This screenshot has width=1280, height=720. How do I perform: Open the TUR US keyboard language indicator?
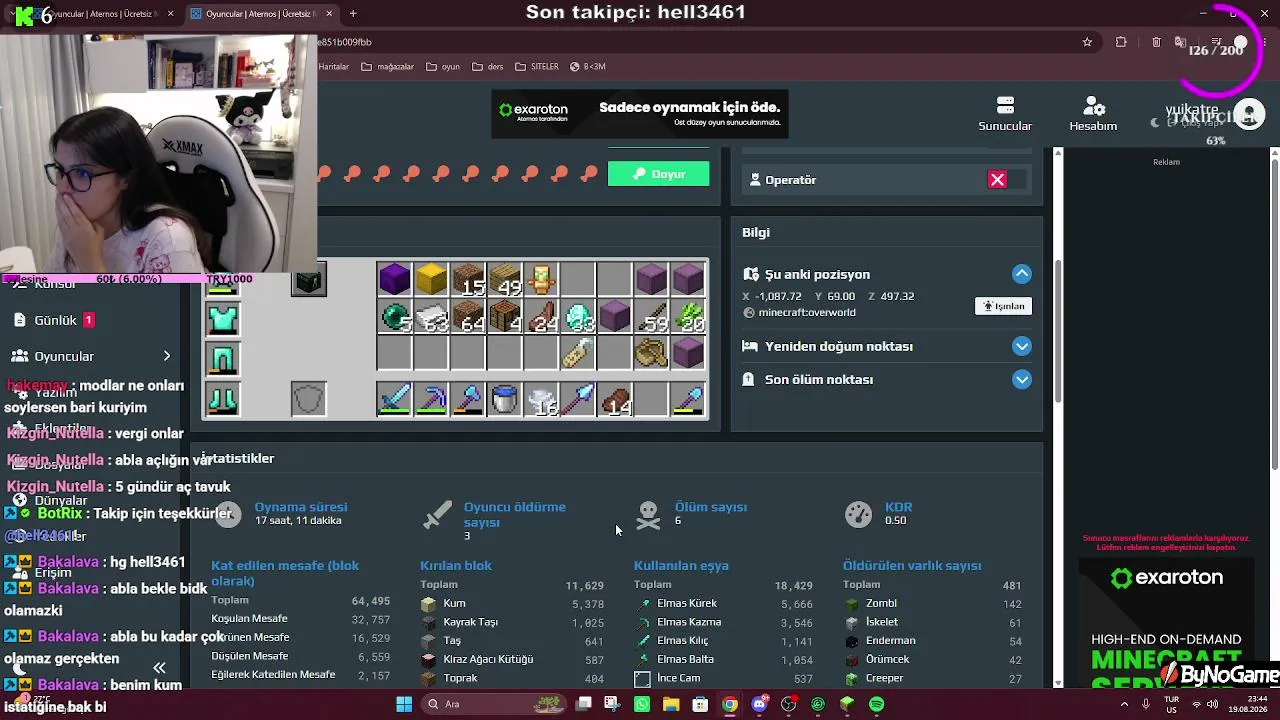pyautogui.click(x=1171, y=704)
